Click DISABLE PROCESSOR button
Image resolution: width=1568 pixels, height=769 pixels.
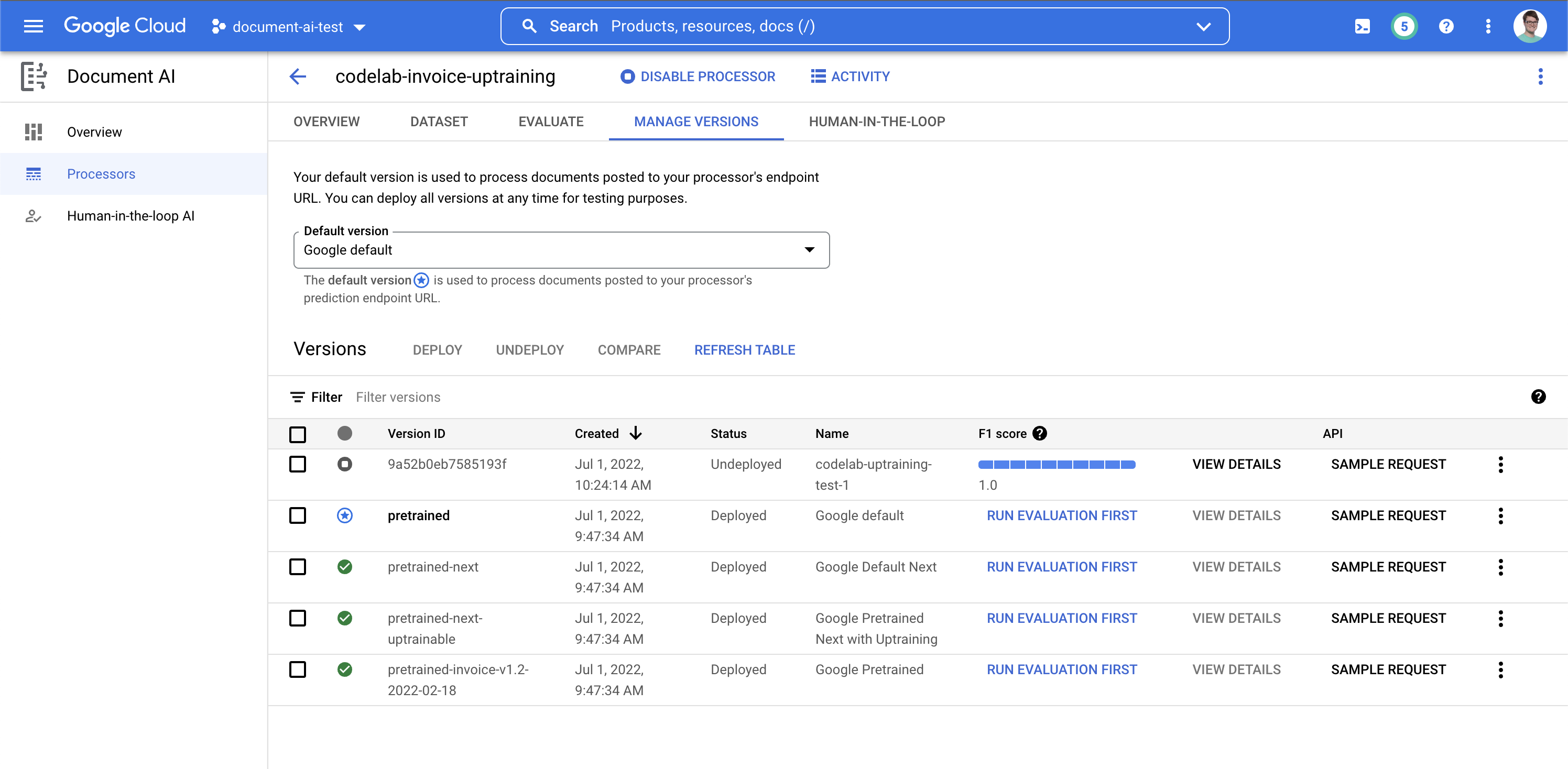(x=698, y=76)
